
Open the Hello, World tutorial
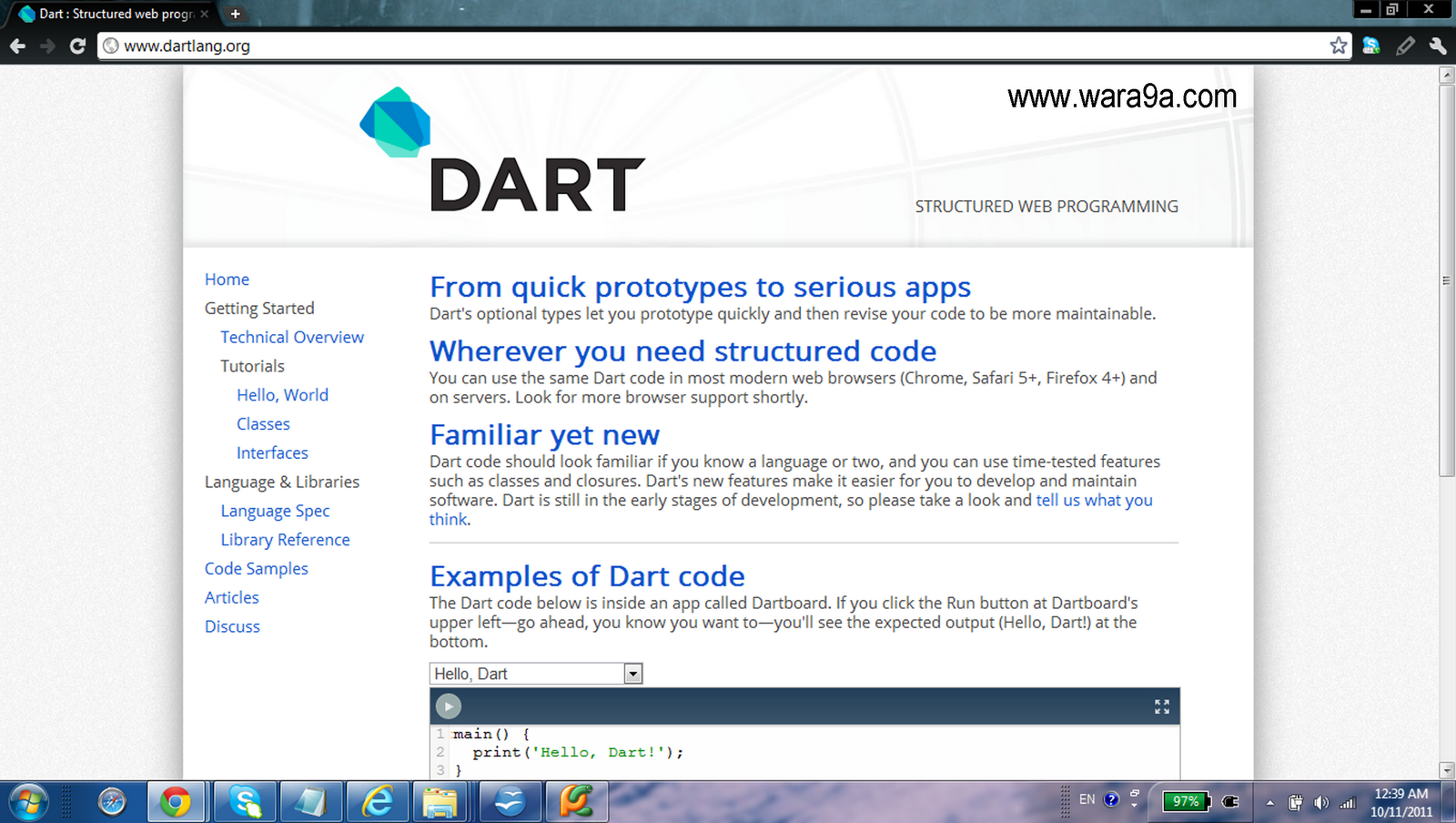tap(282, 395)
